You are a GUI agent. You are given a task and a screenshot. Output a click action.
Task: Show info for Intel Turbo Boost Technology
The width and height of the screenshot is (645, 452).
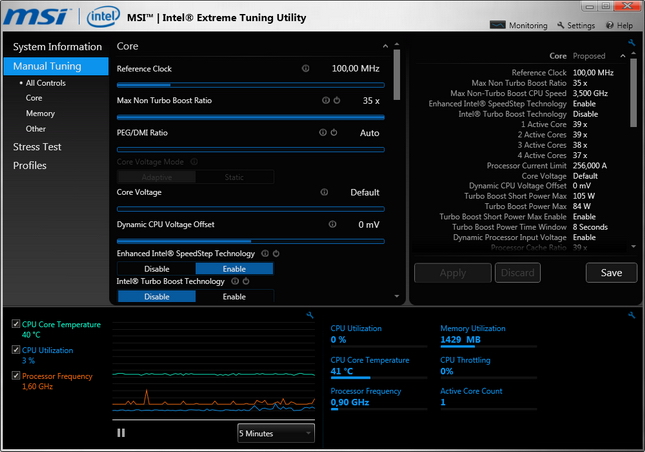235,281
